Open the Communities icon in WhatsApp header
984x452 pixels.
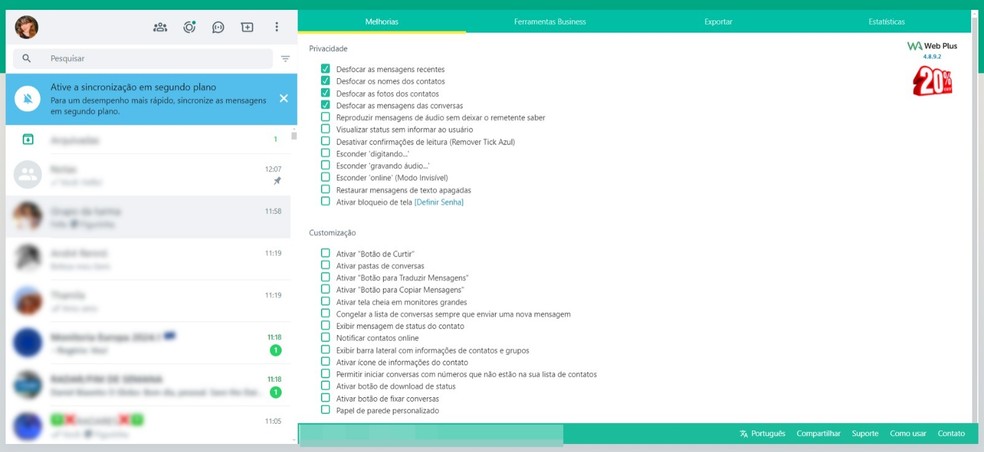pos(160,27)
